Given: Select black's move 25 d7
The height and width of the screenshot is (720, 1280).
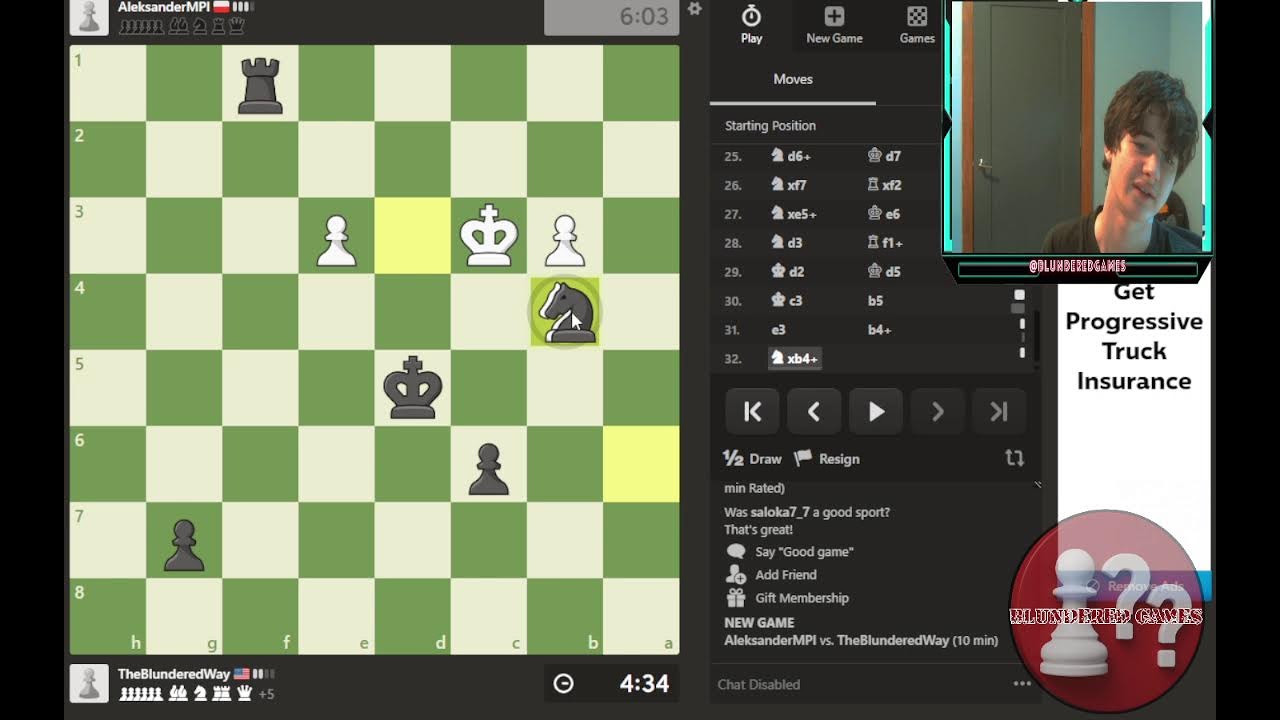Looking at the screenshot, I should pos(884,156).
